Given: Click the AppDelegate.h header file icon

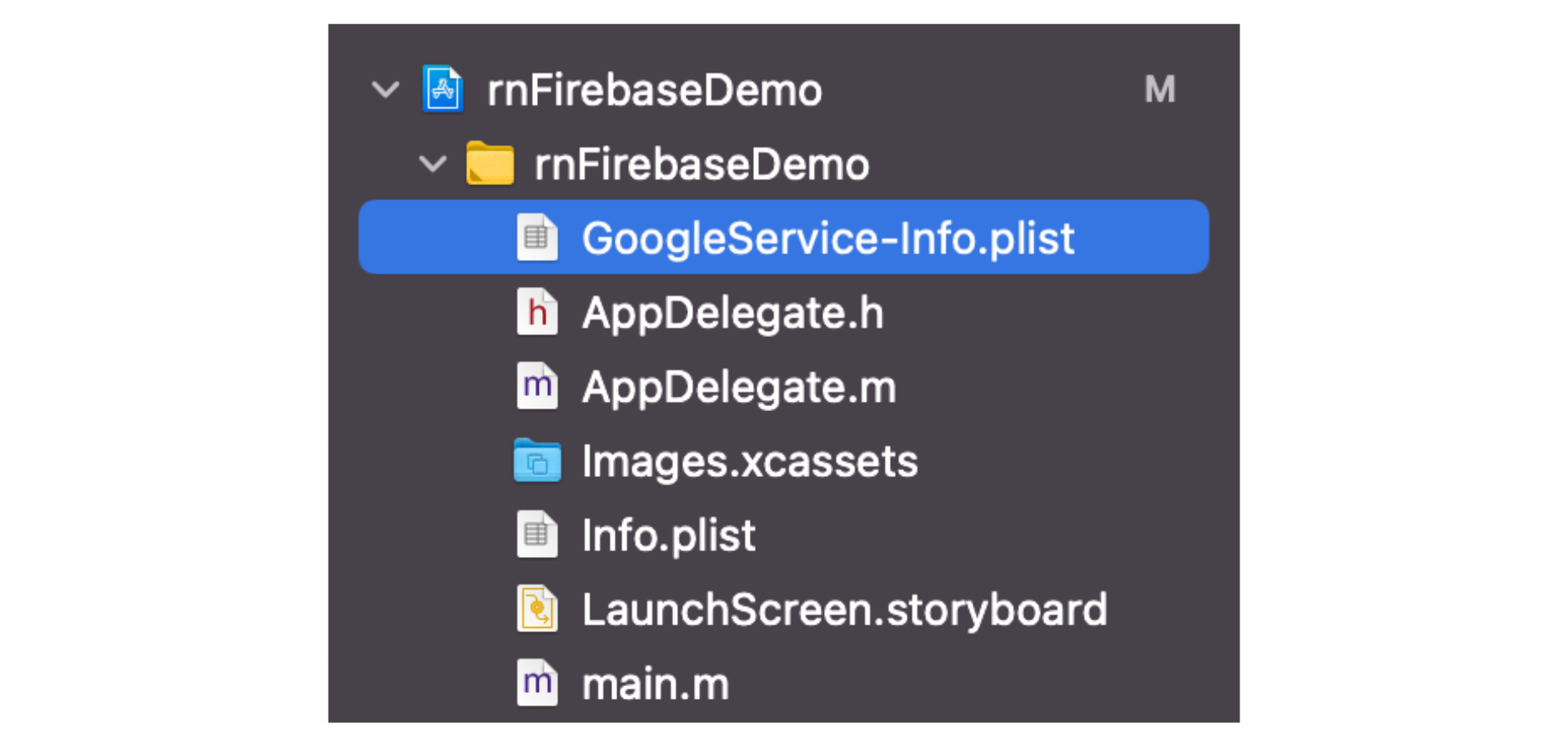Looking at the screenshot, I should (537, 312).
